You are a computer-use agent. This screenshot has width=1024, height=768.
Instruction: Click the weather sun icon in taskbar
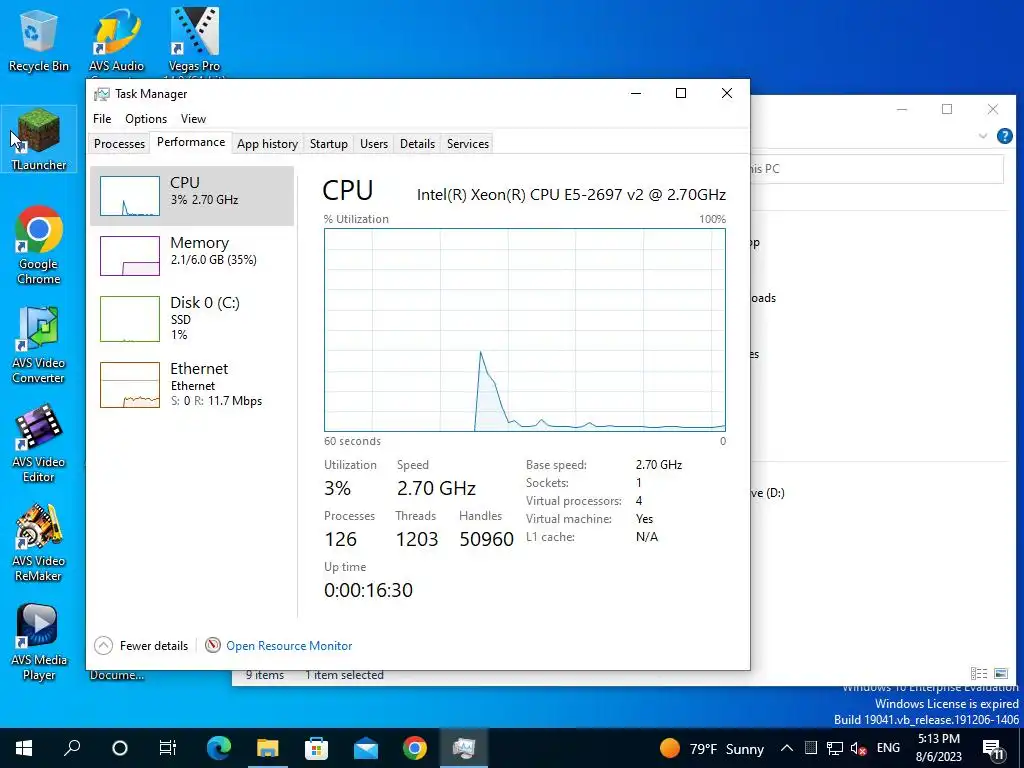coord(669,748)
